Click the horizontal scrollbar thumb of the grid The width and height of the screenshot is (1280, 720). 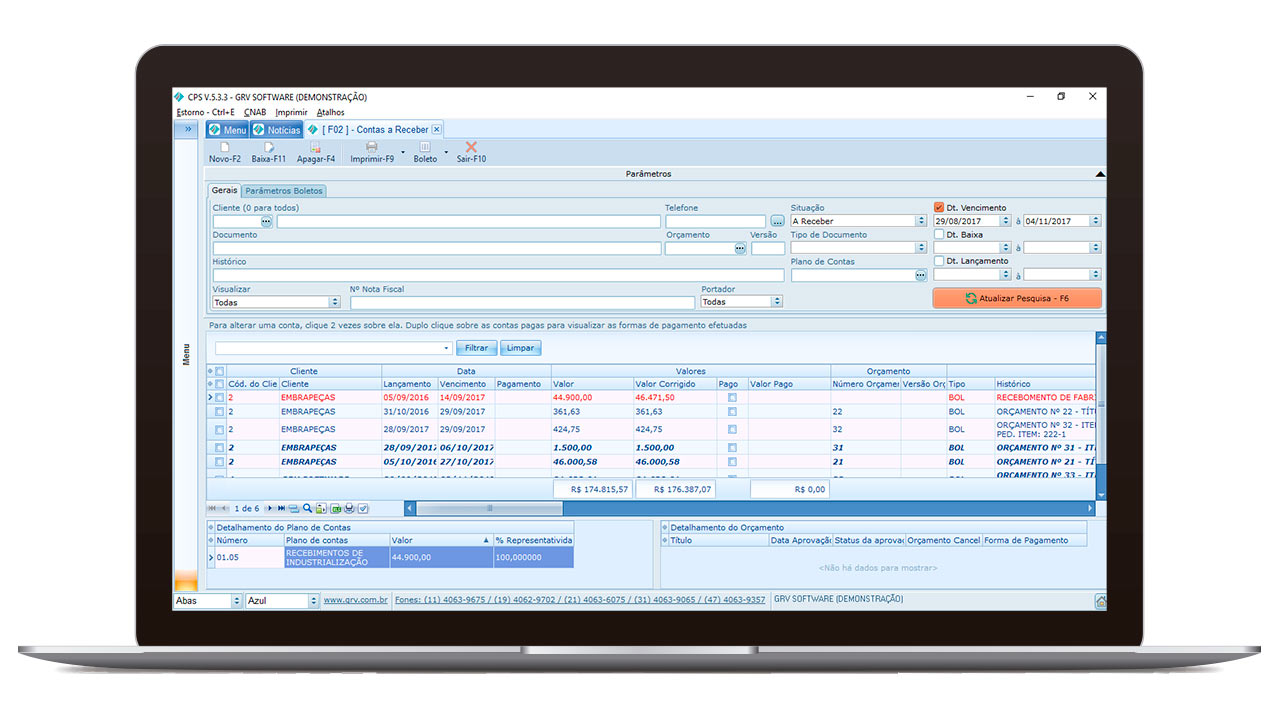point(489,509)
